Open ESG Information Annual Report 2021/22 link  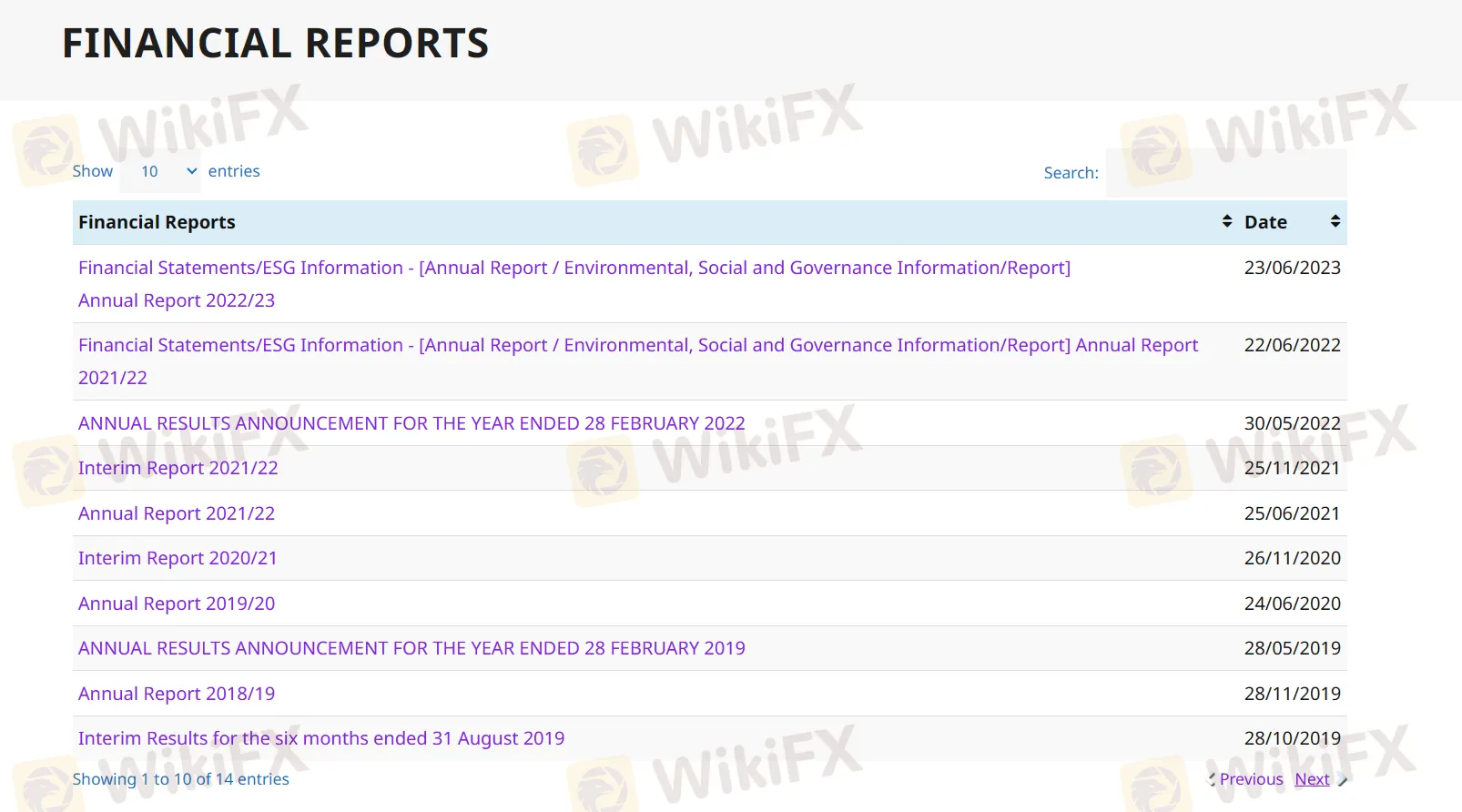click(x=638, y=361)
